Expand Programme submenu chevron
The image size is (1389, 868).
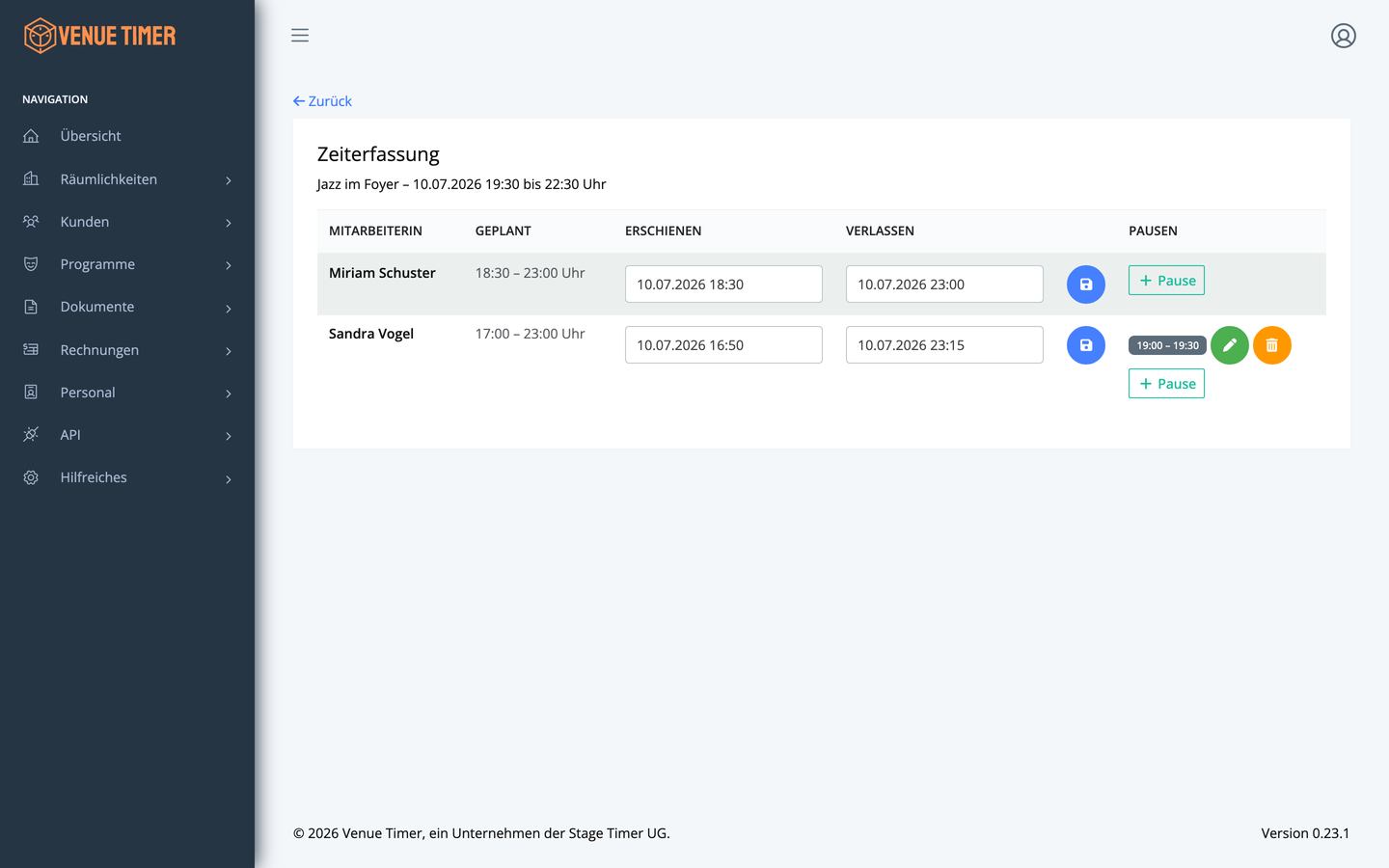pos(229,265)
